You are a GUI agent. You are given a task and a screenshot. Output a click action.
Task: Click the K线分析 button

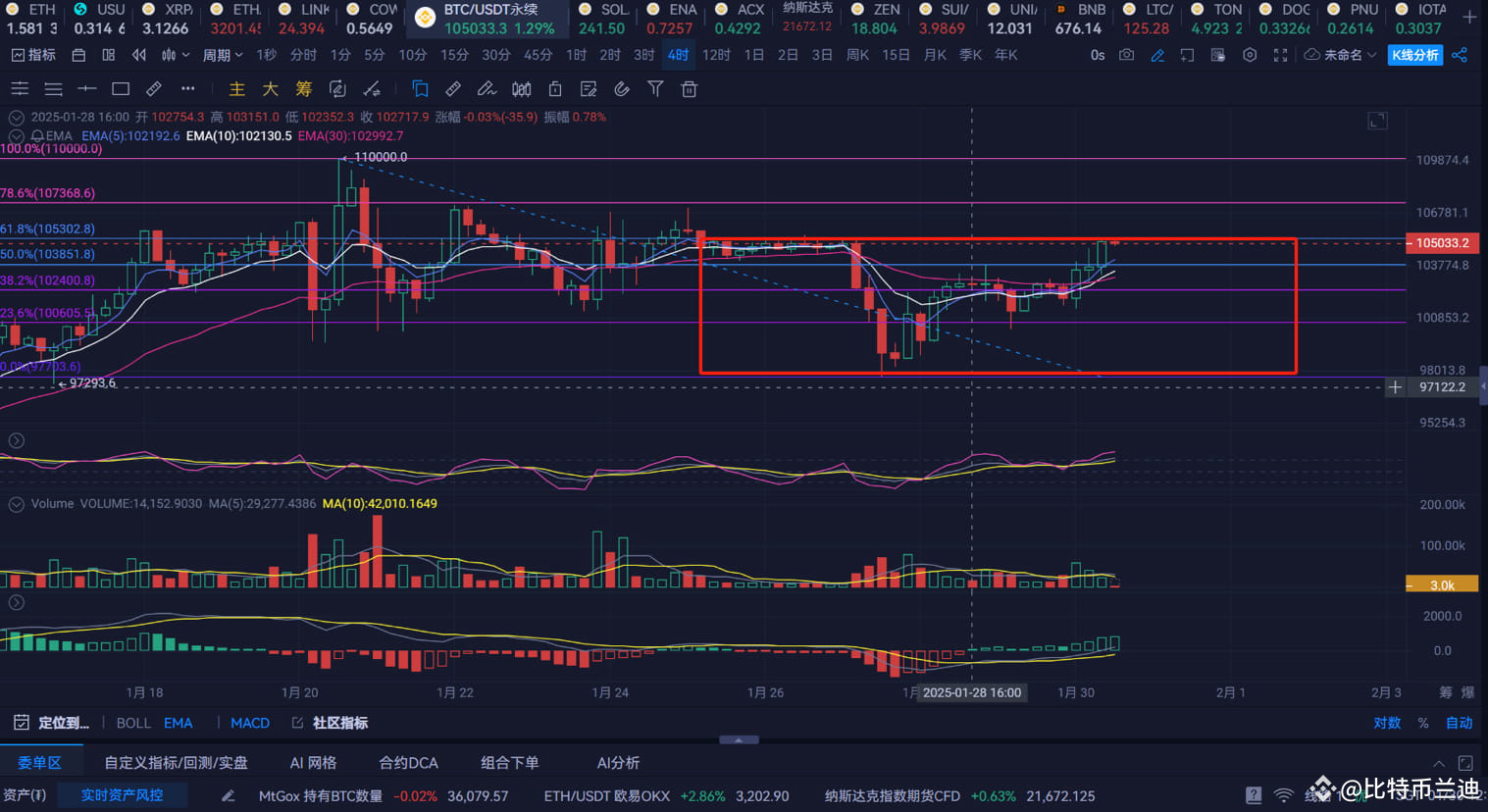click(1415, 55)
